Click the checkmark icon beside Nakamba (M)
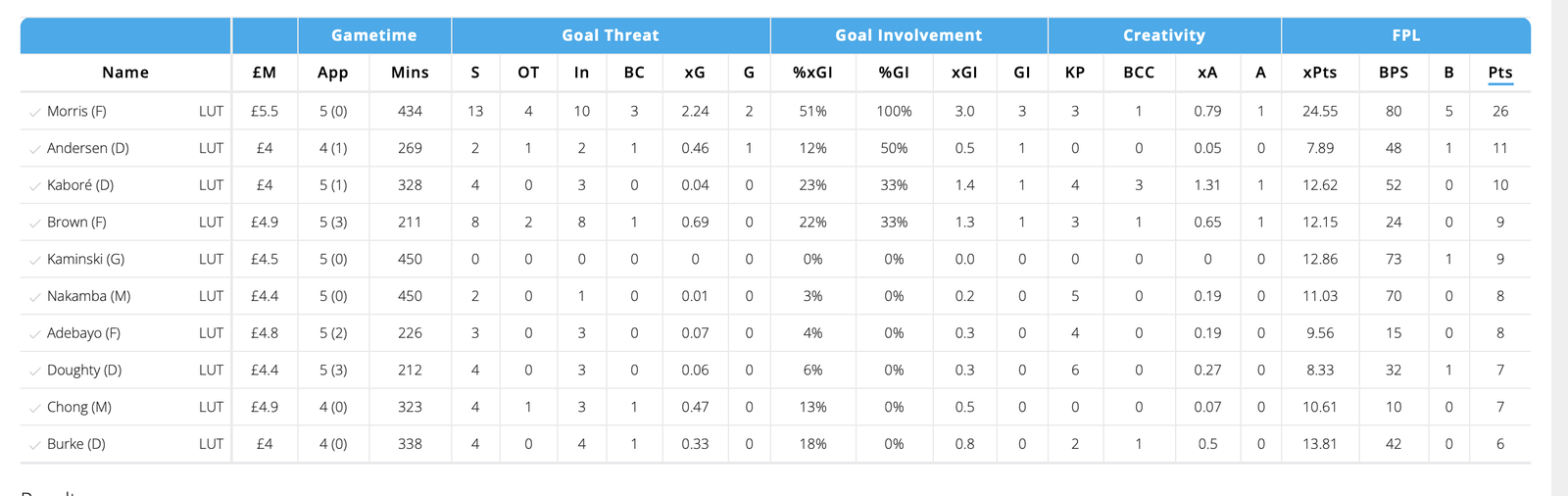The image size is (1568, 496). coord(35,297)
